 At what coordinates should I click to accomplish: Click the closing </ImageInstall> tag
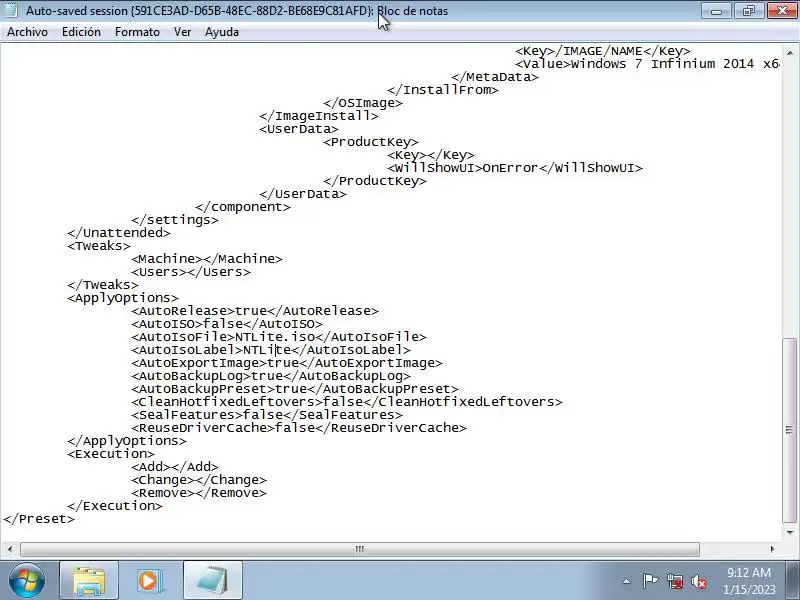[x=318, y=116]
